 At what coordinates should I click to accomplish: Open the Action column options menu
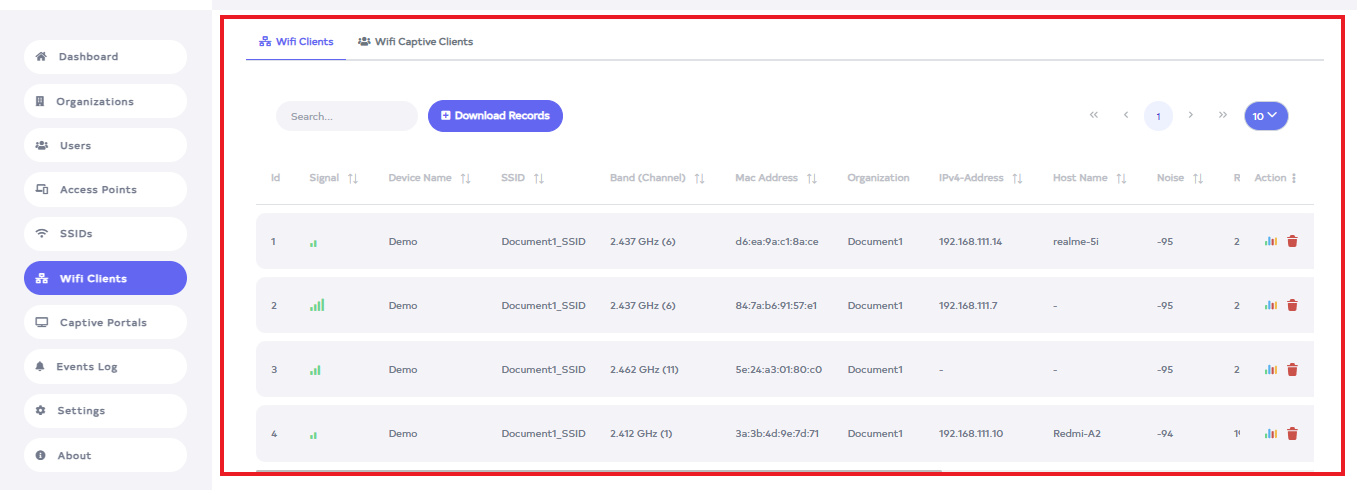click(x=1294, y=178)
